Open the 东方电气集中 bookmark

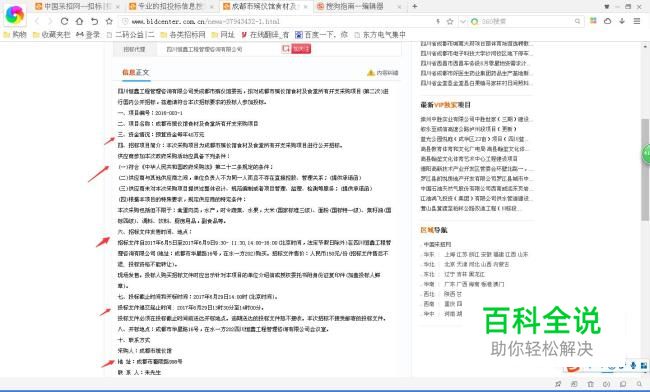click(380, 35)
